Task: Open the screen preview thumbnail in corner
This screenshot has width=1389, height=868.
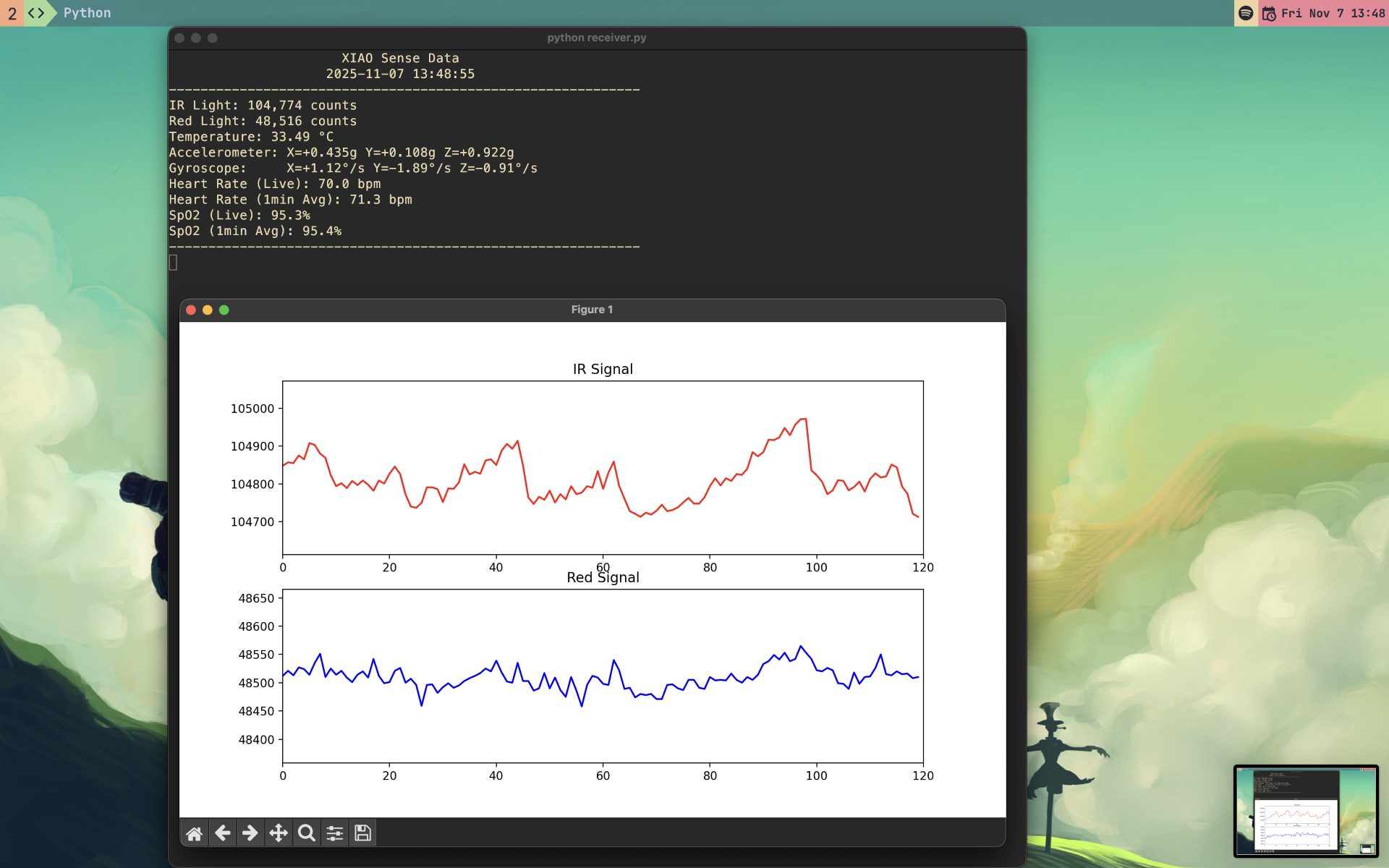Action: (x=1306, y=811)
